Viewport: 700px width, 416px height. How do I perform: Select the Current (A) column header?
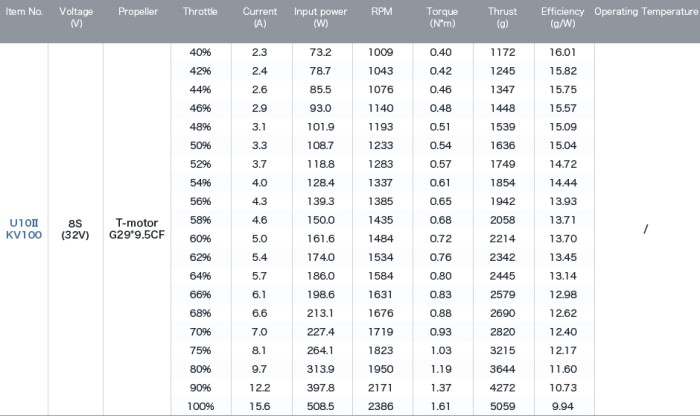(x=260, y=17)
